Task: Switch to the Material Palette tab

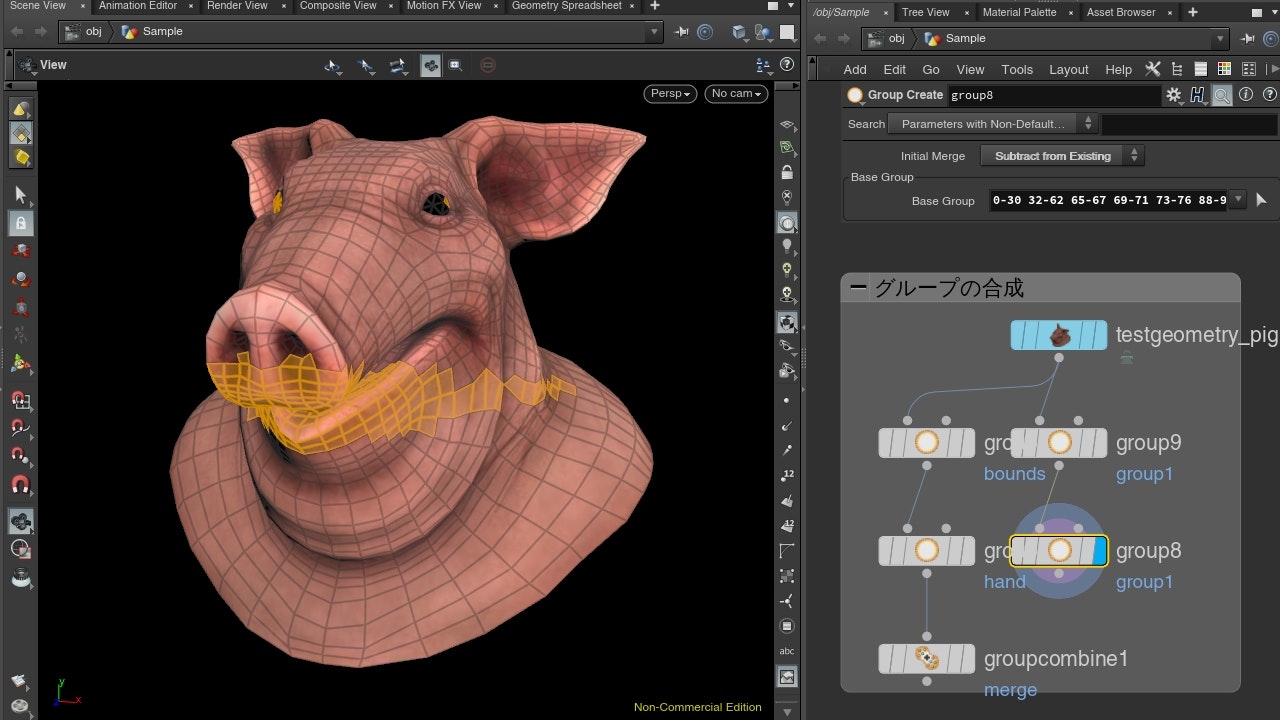Action: point(1021,12)
